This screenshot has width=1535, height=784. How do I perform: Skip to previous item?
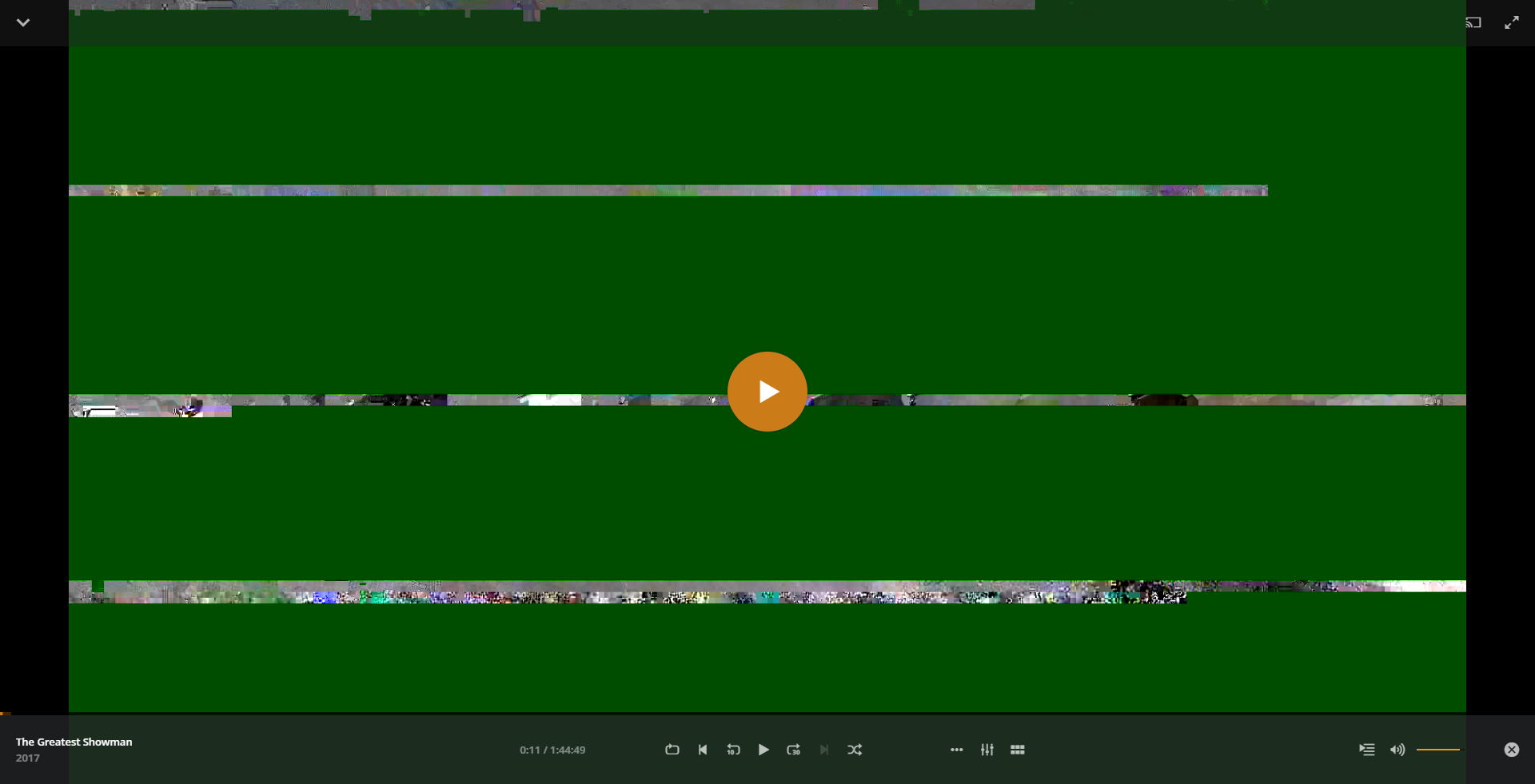(x=703, y=750)
